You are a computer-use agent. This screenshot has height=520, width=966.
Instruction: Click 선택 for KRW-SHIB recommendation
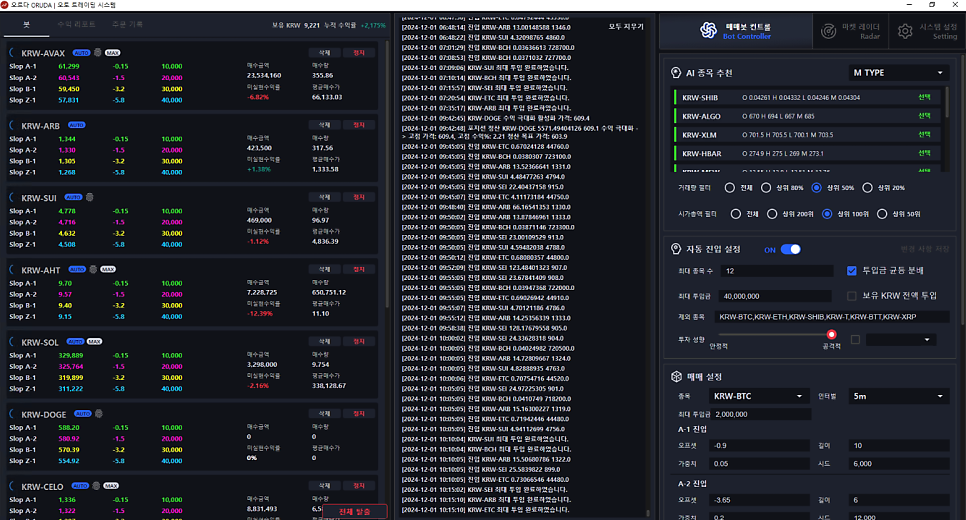[924, 97]
